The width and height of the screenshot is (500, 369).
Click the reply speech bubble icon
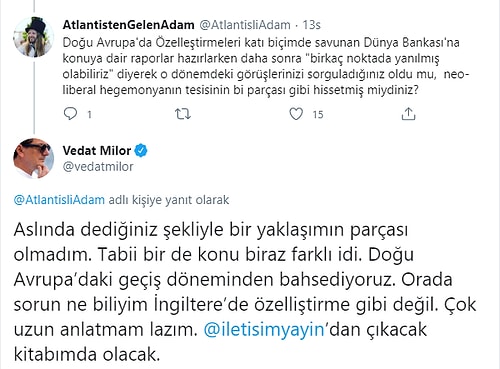(x=70, y=114)
